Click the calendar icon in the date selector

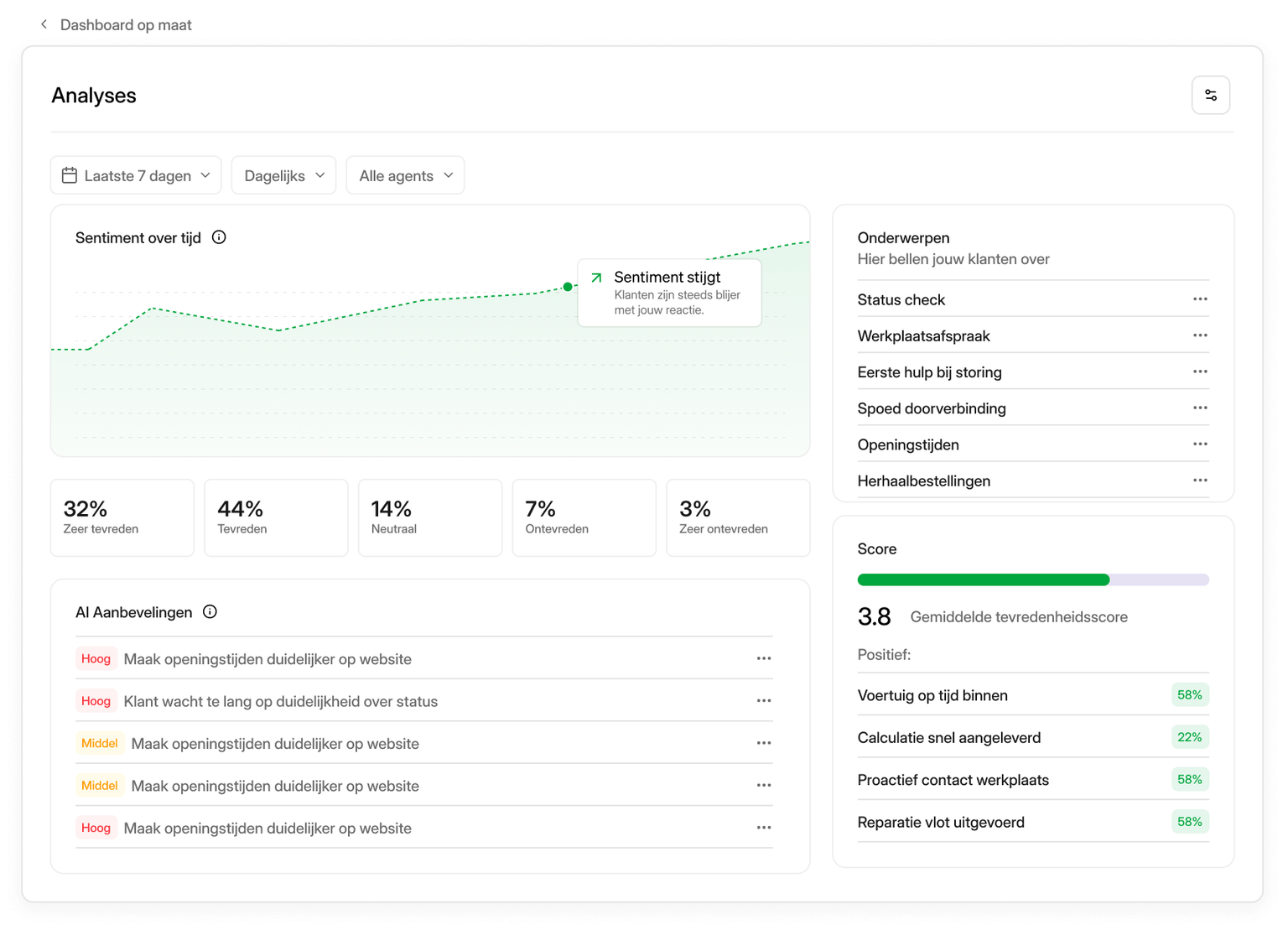70,175
